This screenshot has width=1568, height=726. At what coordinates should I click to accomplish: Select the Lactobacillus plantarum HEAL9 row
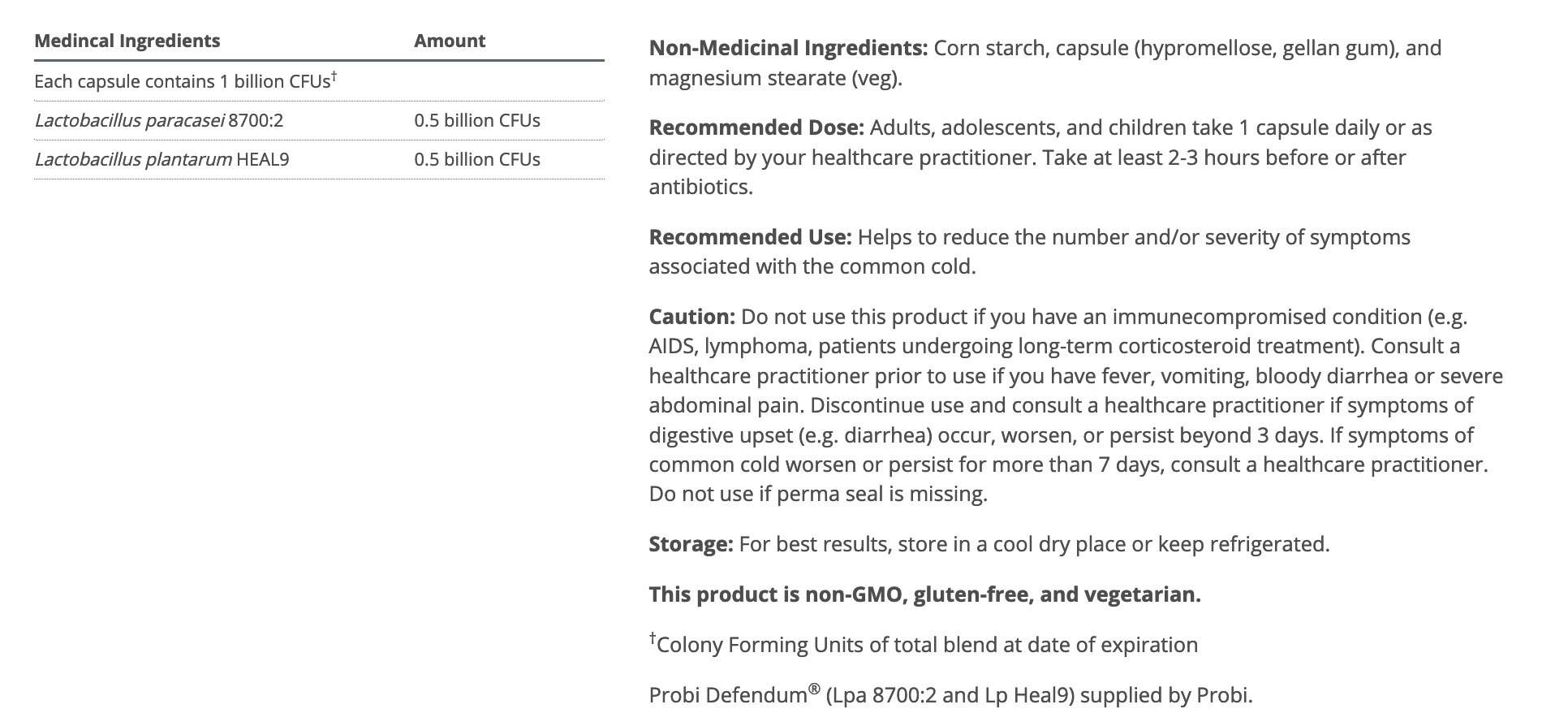pos(162,160)
